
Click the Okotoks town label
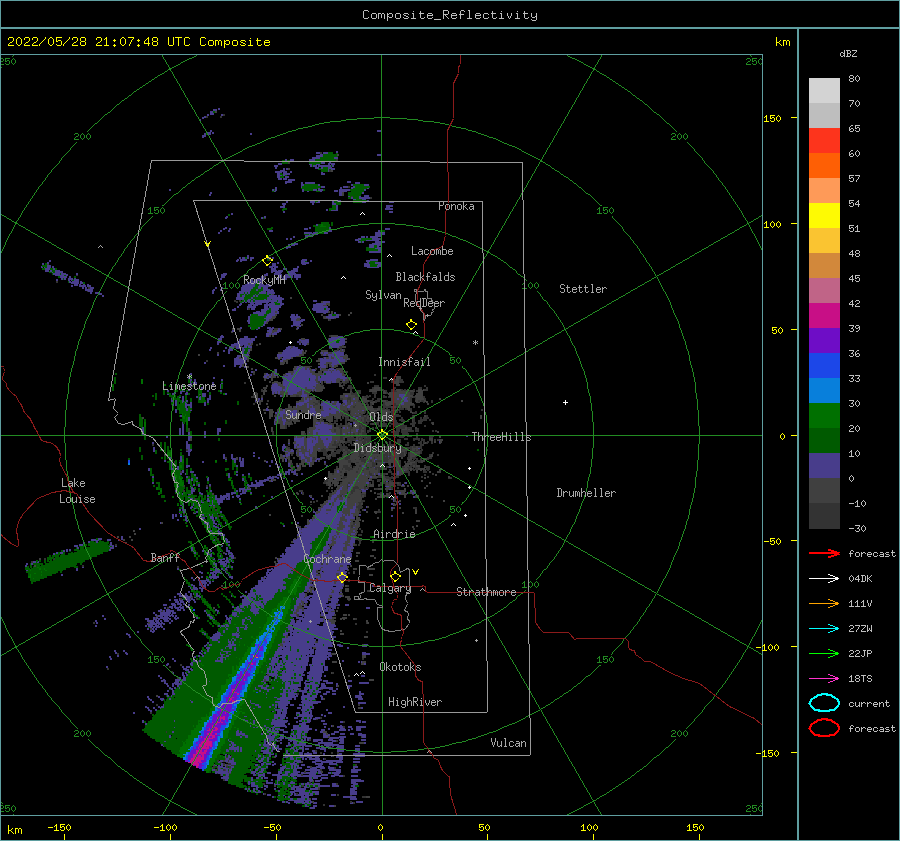point(400,667)
